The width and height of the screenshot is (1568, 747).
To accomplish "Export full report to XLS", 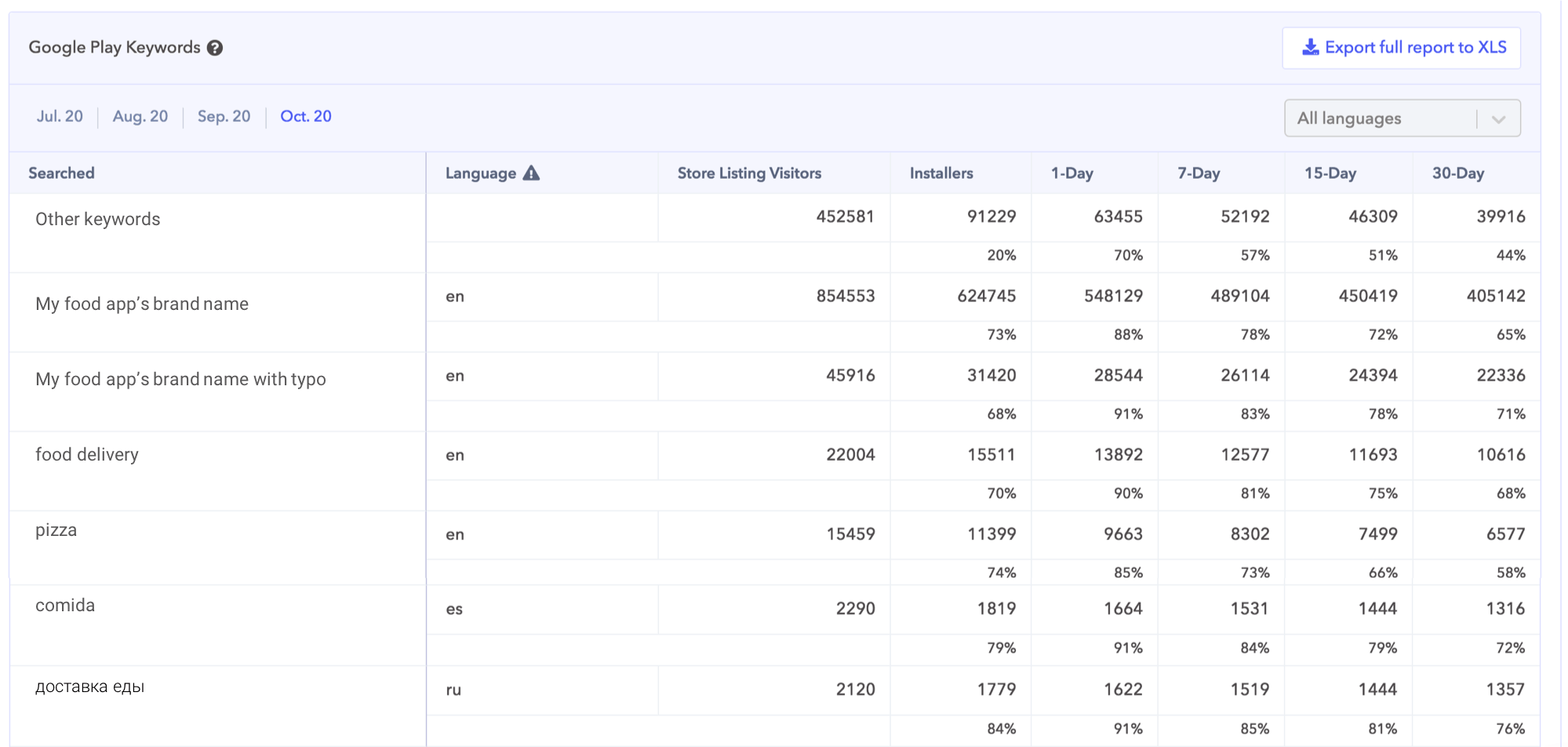I will 1401,48.
